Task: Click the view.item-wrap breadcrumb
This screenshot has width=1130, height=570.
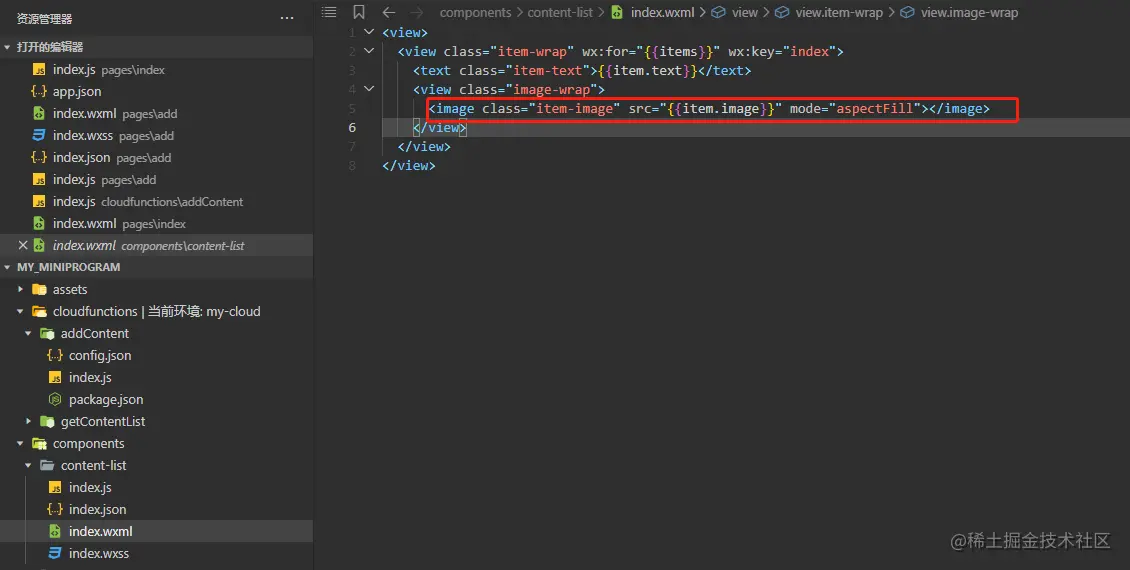Action: [x=830, y=12]
